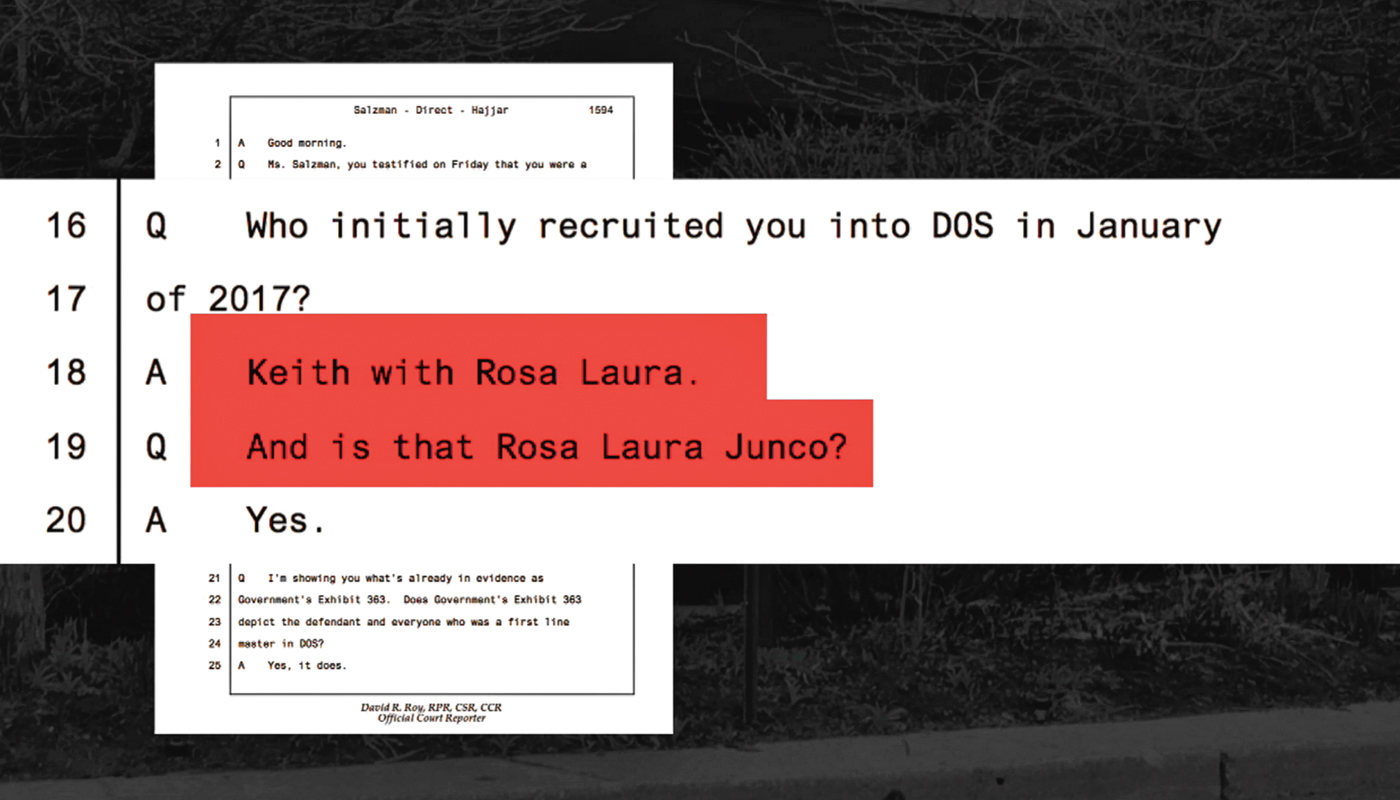Click the text "of 2017?"
The image size is (1400, 800).
tap(228, 299)
